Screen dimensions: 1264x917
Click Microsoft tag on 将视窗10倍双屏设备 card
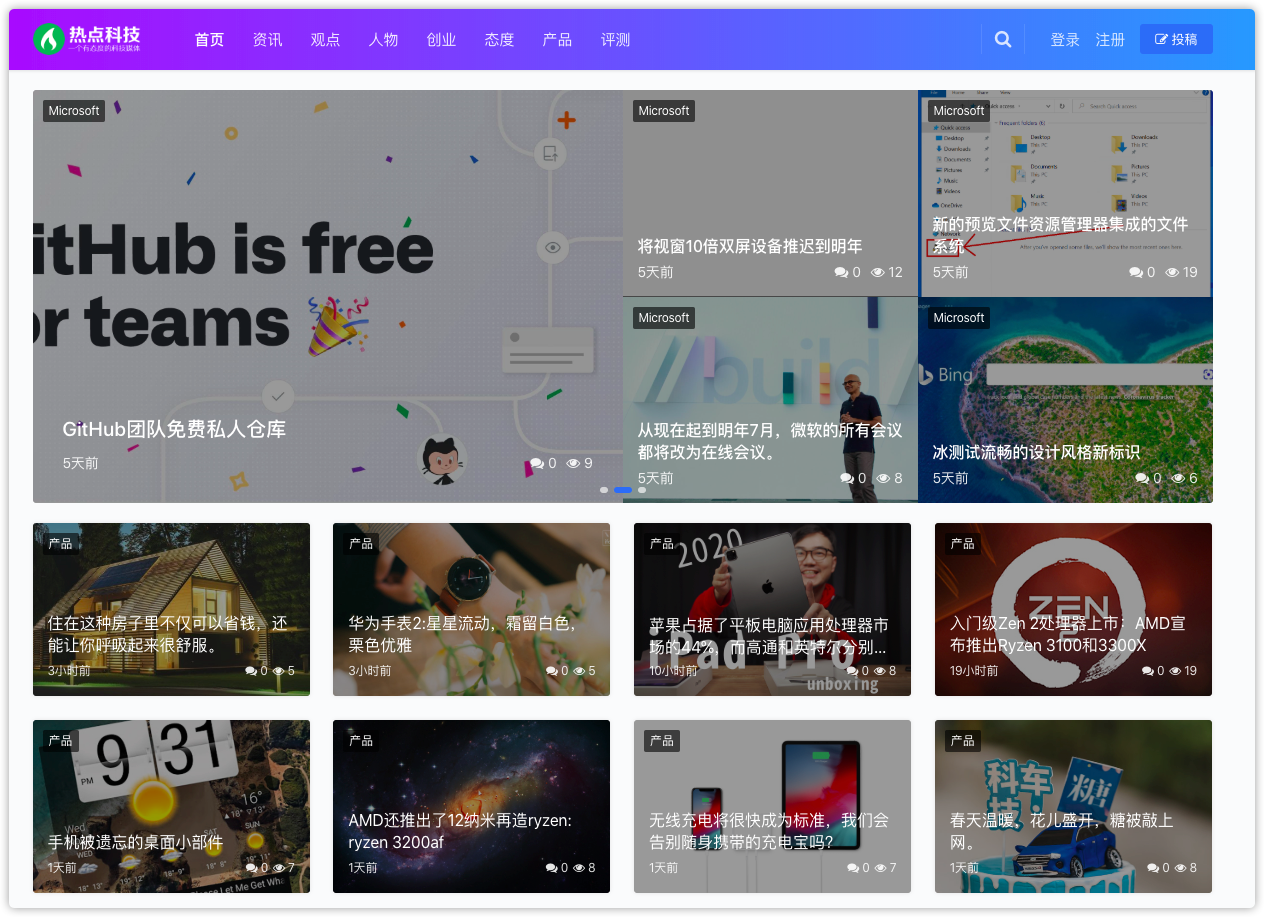pos(664,111)
